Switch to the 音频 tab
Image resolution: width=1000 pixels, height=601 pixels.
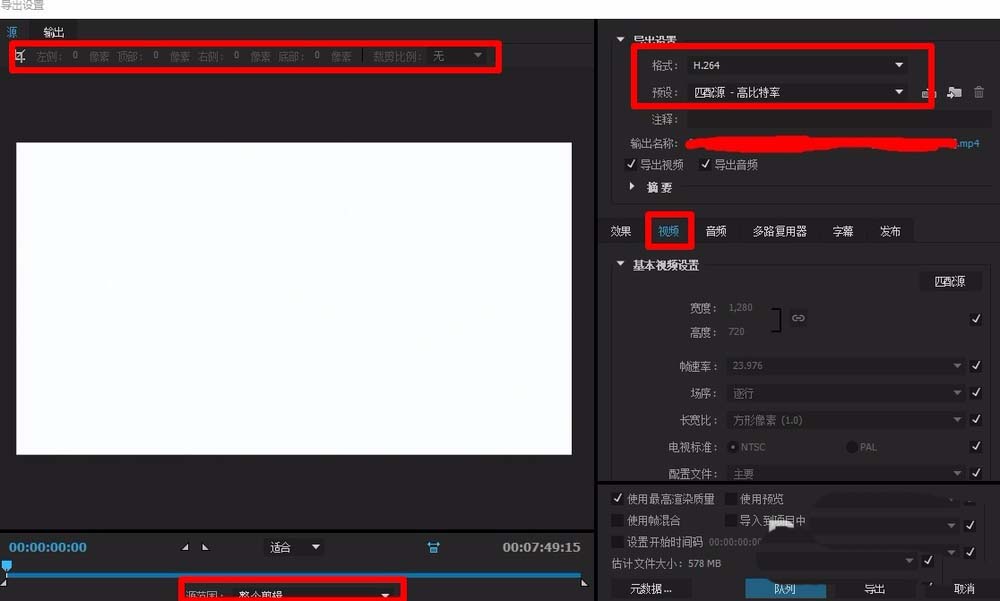(x=715, y=230)
